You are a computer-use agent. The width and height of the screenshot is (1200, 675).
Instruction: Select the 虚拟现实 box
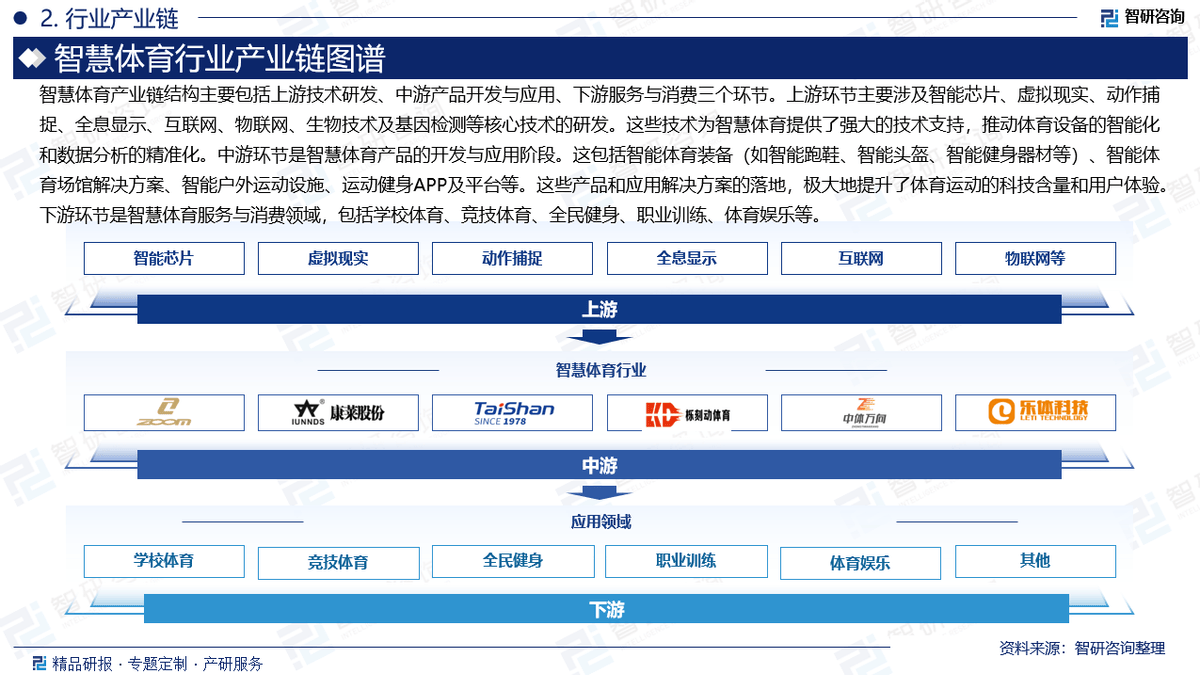pos(338,258)
